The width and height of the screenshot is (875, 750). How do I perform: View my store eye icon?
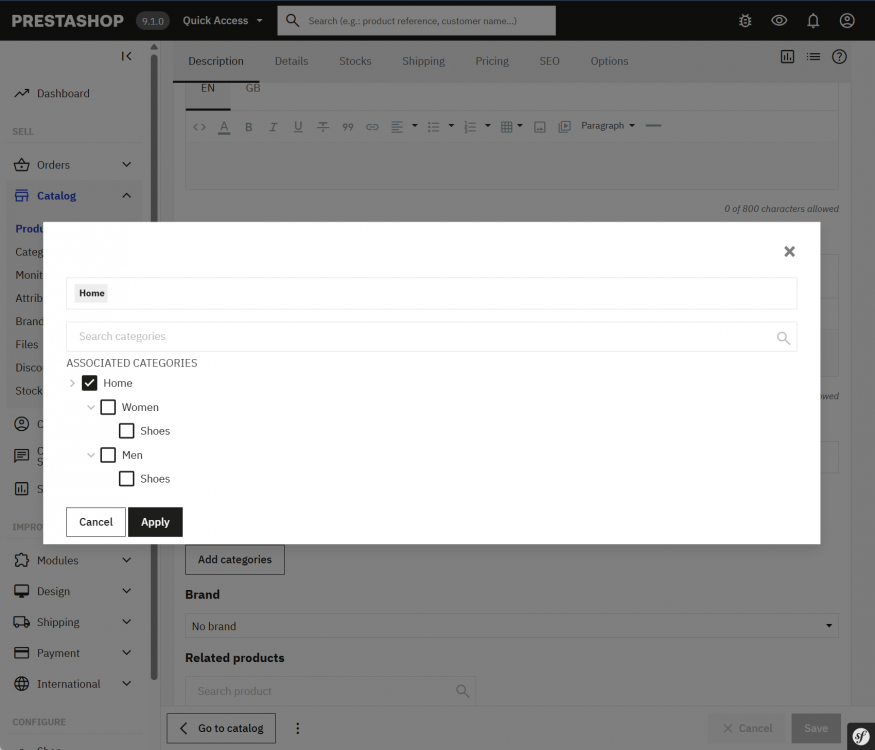tap(779, 21)
